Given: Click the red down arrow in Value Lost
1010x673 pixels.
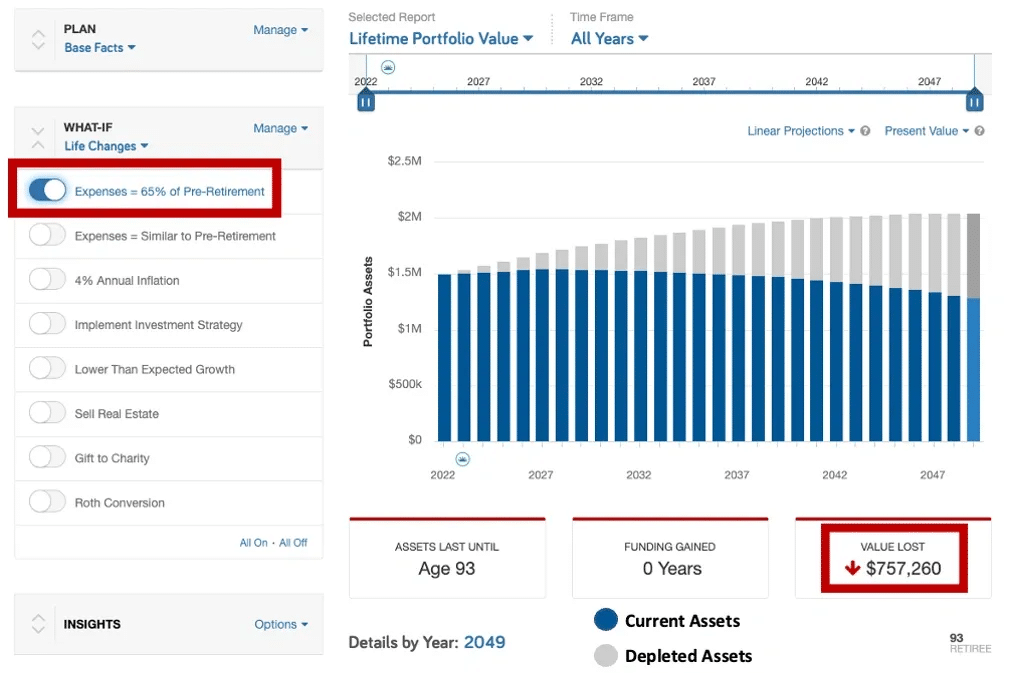Looking at the screenshot, I should [x=852, y=568].
